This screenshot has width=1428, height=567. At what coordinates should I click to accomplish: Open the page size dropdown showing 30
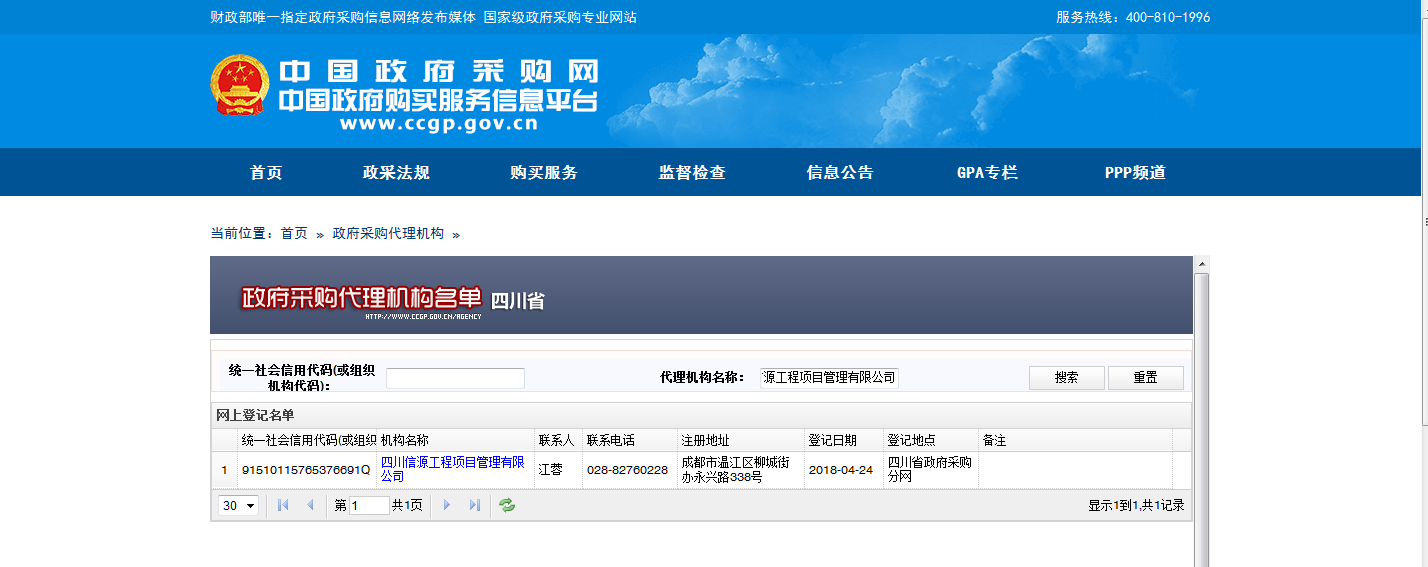(238, 506)
